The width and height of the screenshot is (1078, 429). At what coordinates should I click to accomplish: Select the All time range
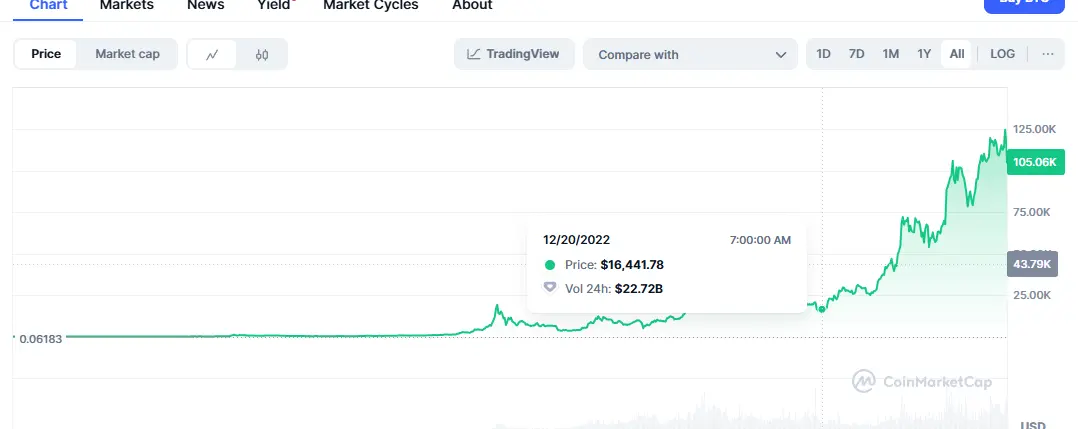click(957, 54)
